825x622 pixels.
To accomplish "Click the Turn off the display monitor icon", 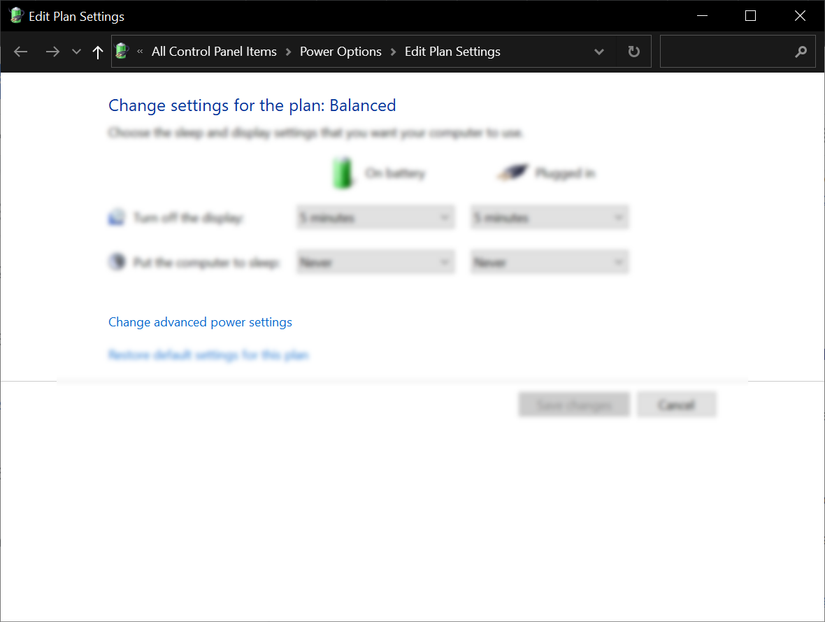I will point(117,217).
